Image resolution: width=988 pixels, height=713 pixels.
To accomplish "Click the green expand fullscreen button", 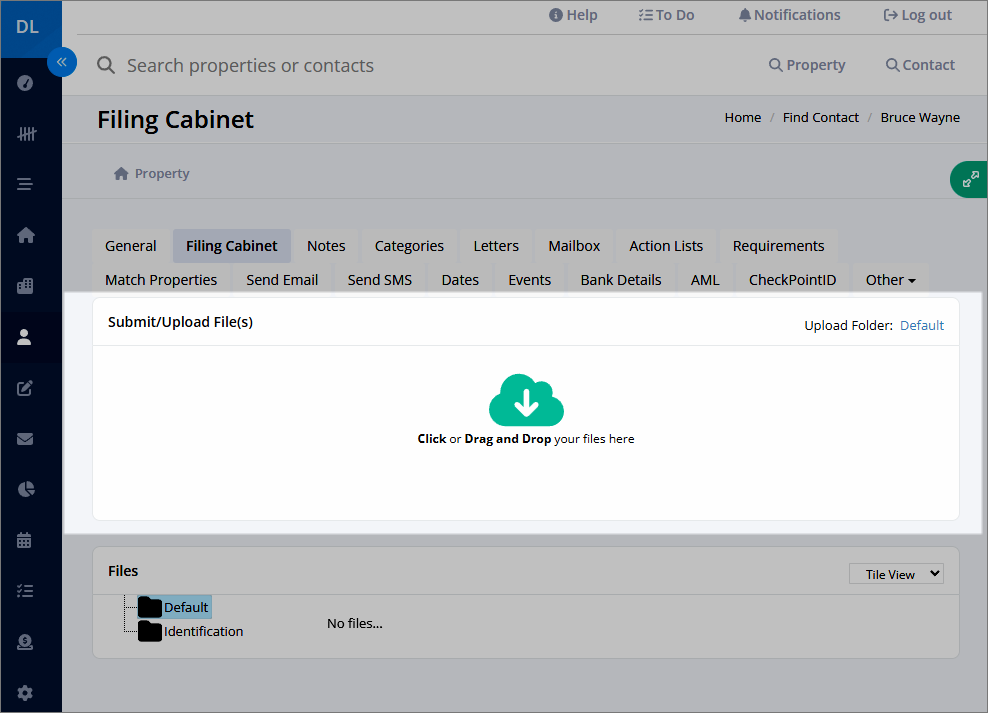I will [x=970, y=180].
